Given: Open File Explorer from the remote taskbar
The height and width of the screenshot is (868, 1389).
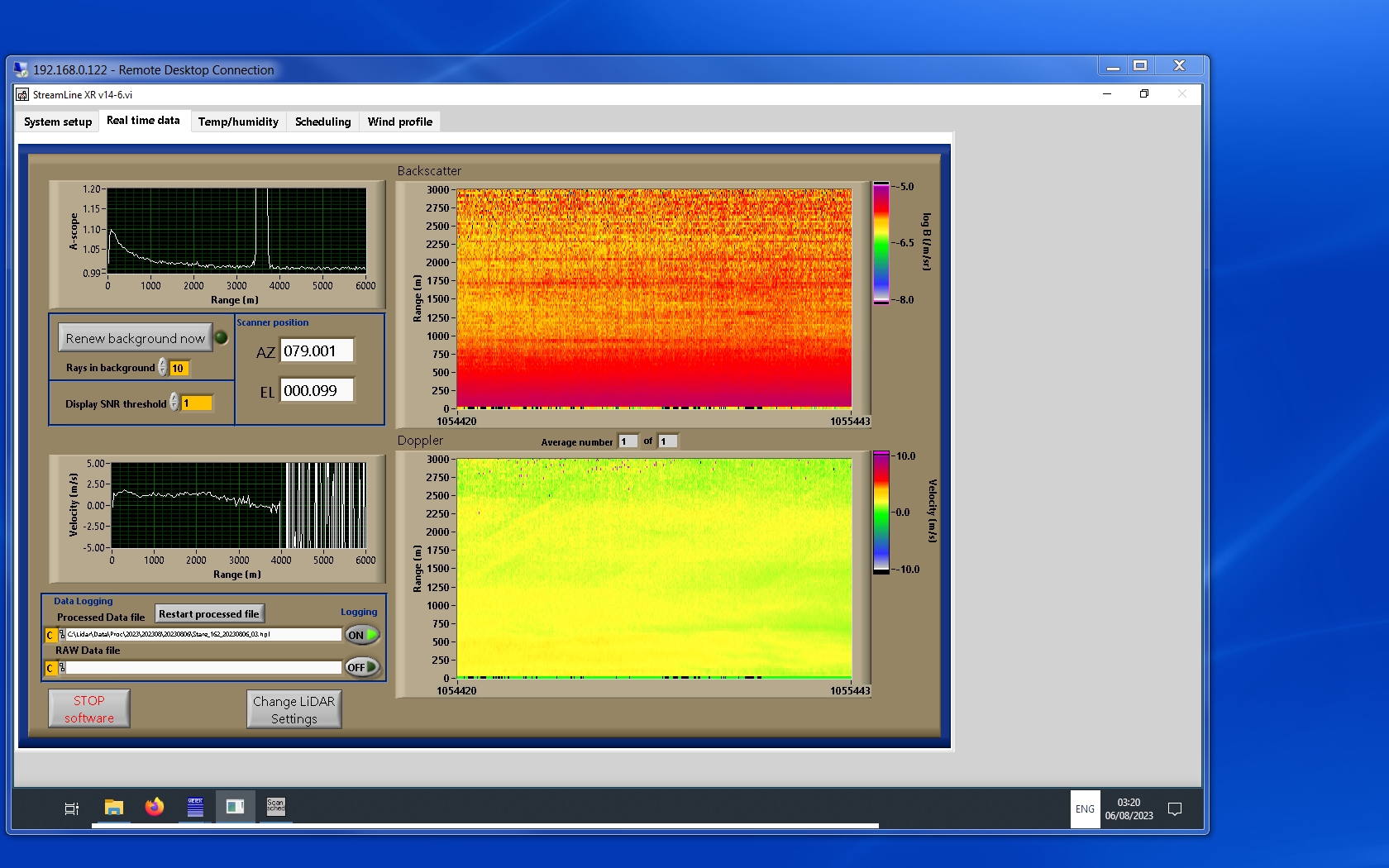Looking at the screenshot, I should click(114, 808).
